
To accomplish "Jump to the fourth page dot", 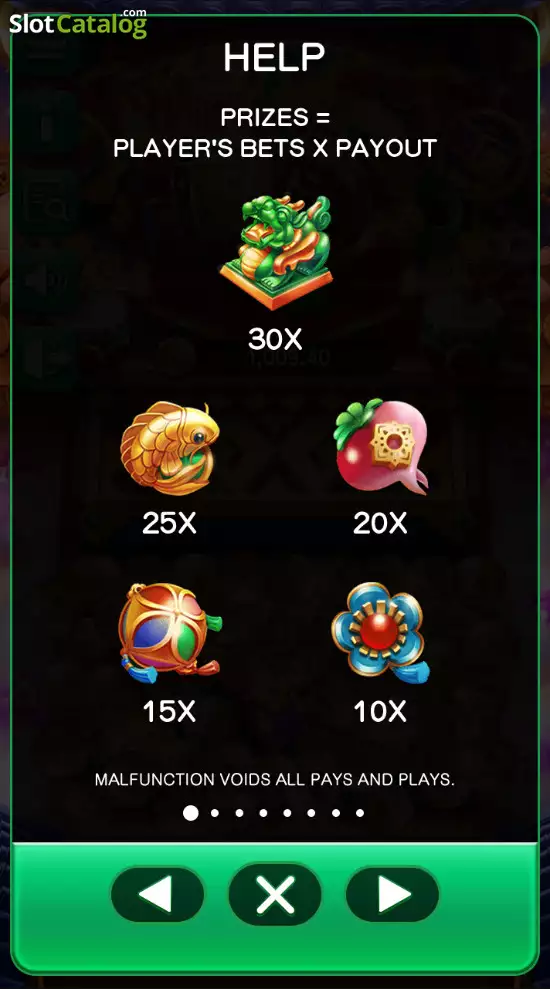I will (x=263, y=813).
